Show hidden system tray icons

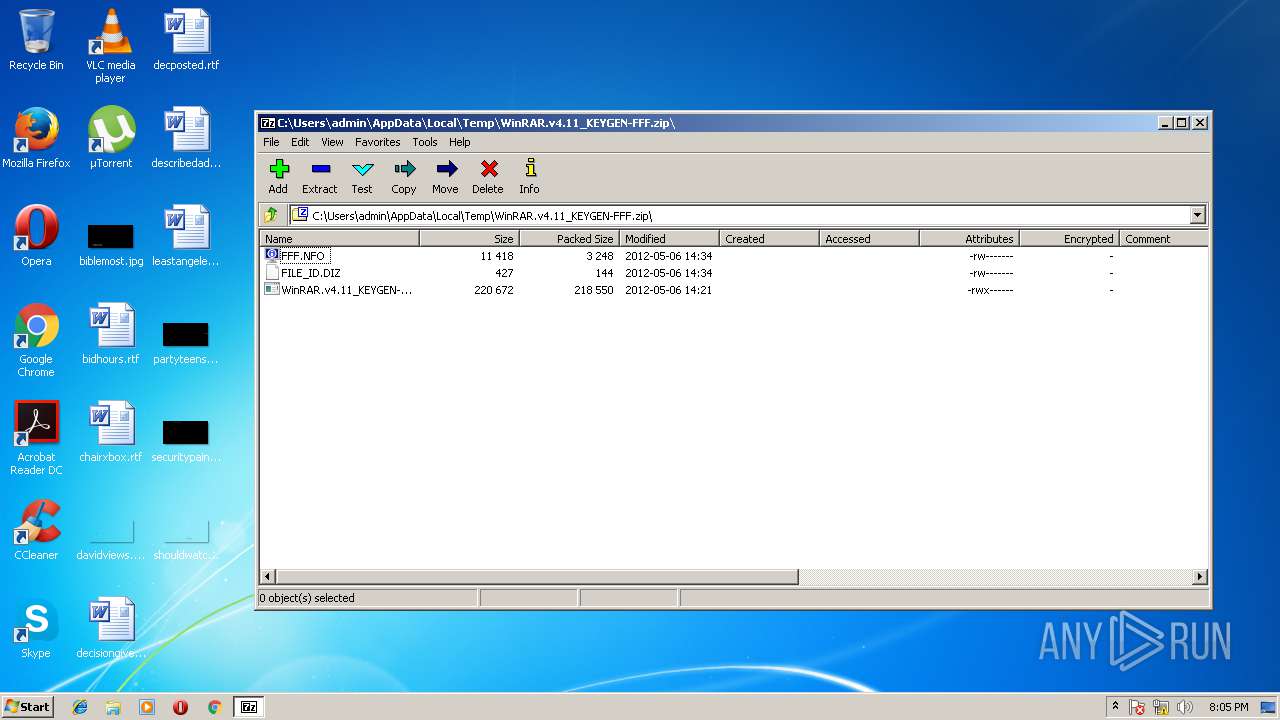coord(1115,707)
